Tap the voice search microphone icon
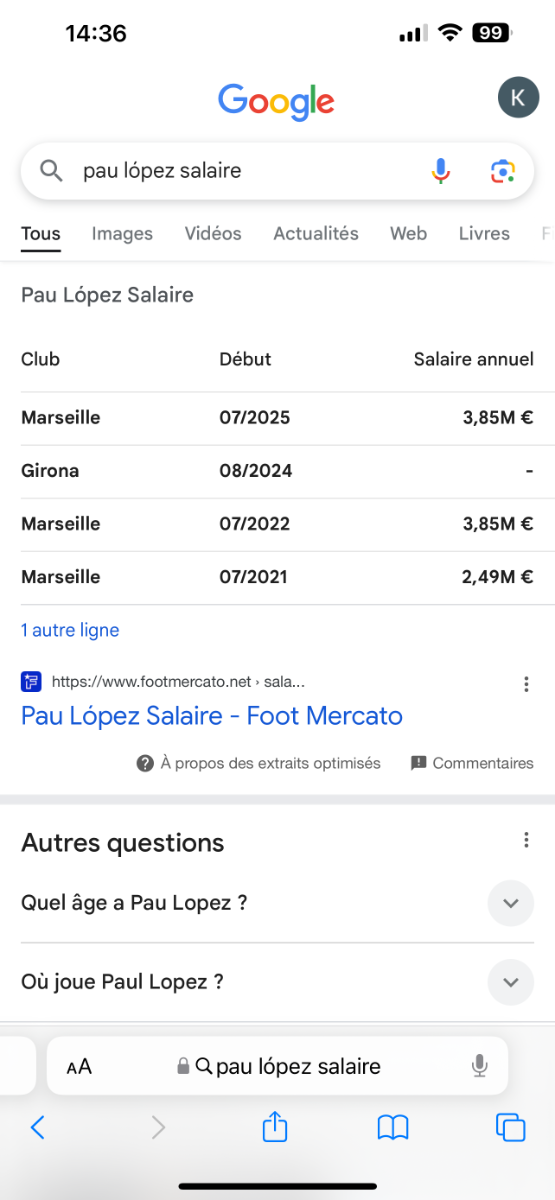555x1200 pixels. (441, 171)
